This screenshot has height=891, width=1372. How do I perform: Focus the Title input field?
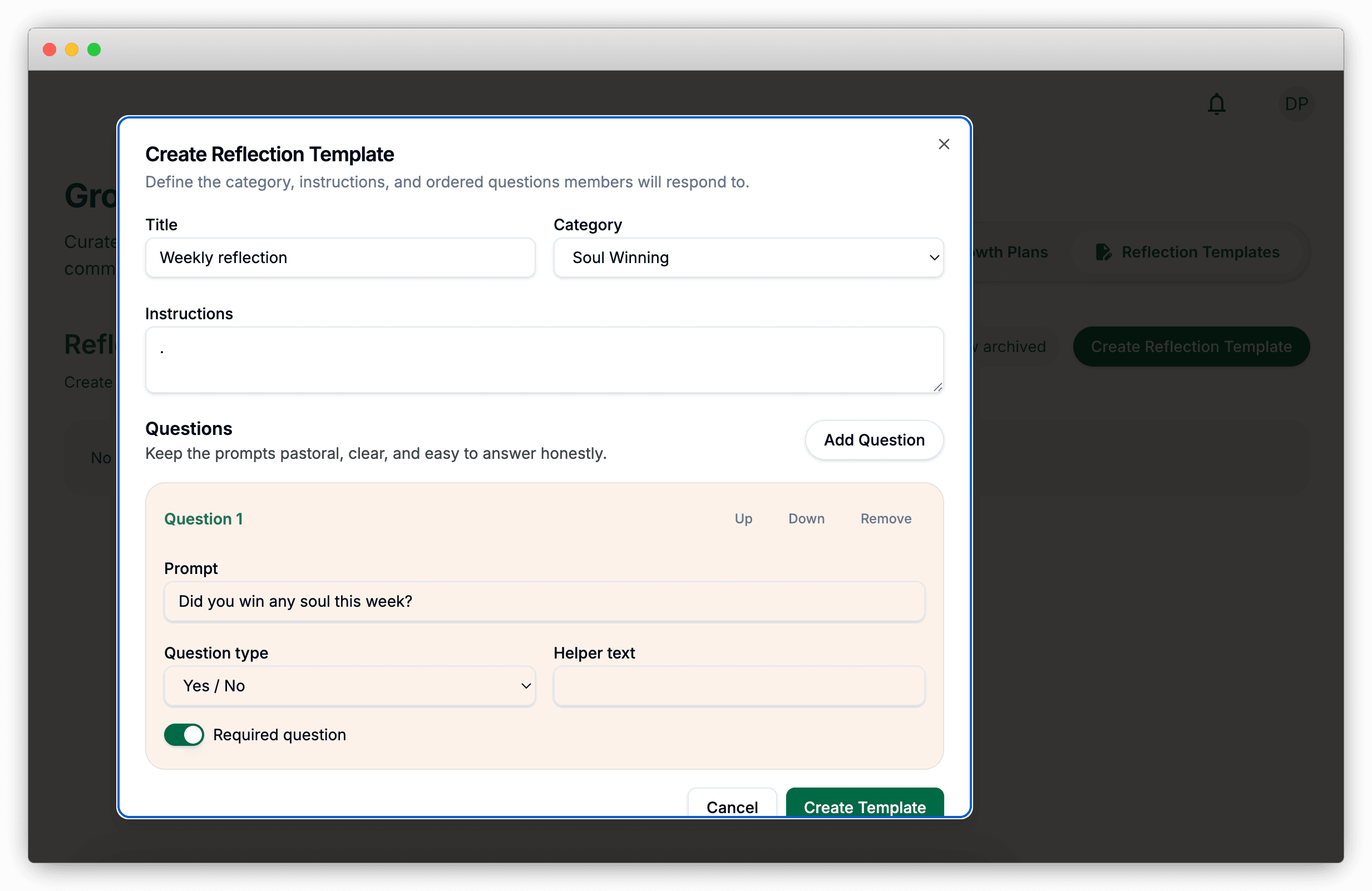[x=340, y=258]
